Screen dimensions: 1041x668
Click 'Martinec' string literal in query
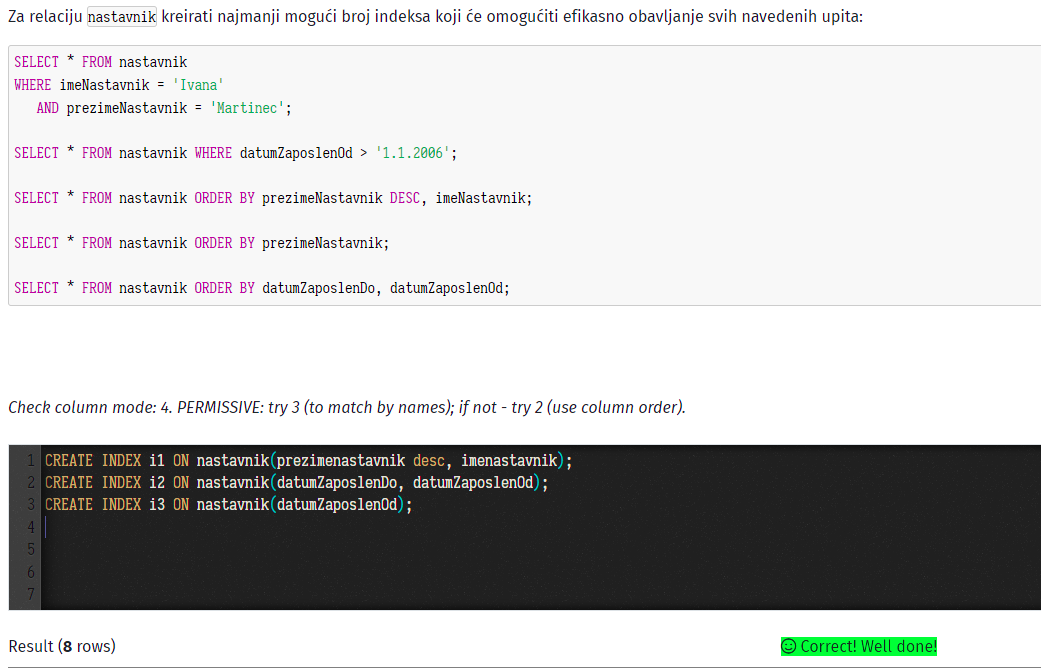coord(247,108)
